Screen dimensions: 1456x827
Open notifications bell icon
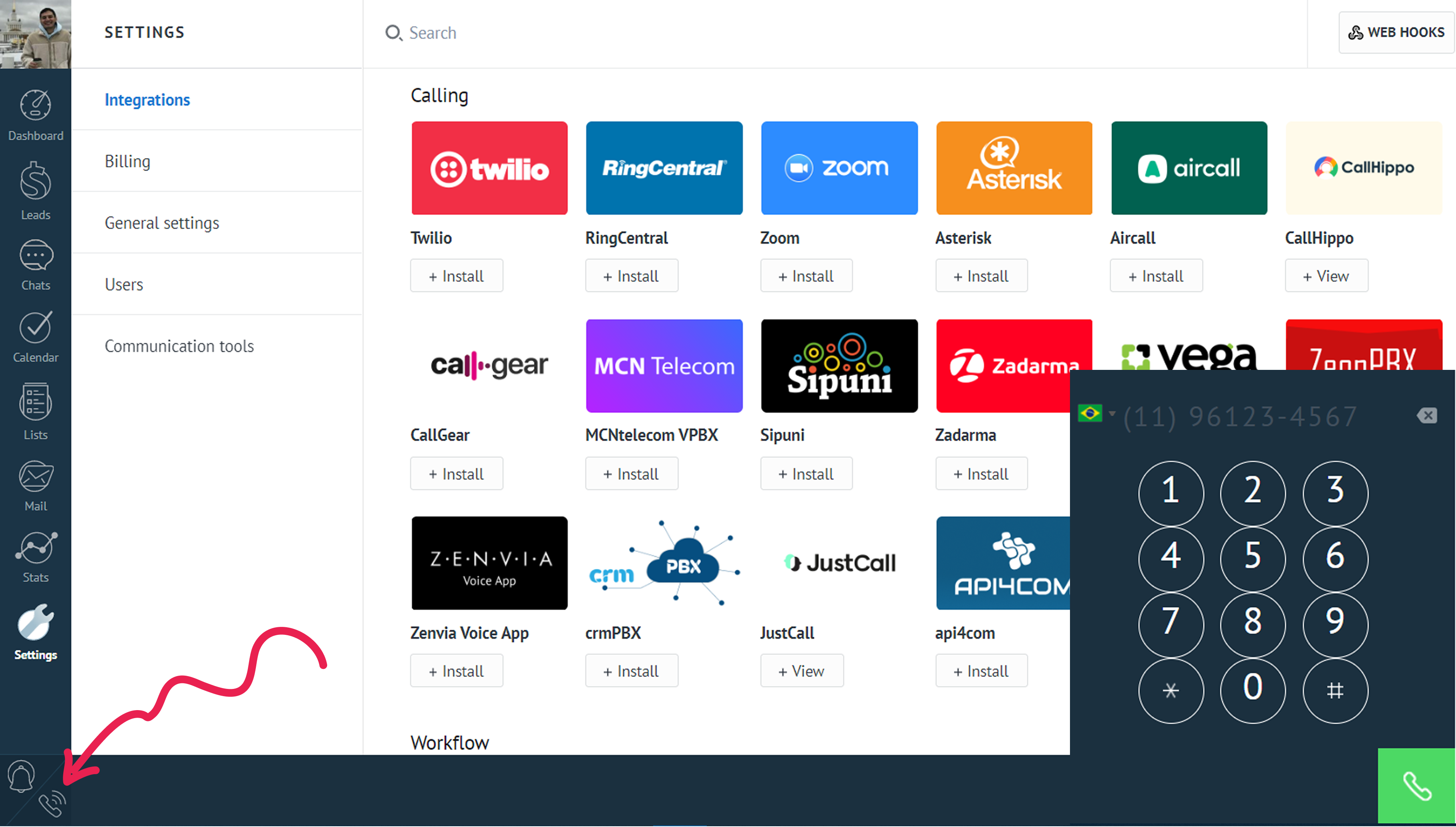point(21,776)
